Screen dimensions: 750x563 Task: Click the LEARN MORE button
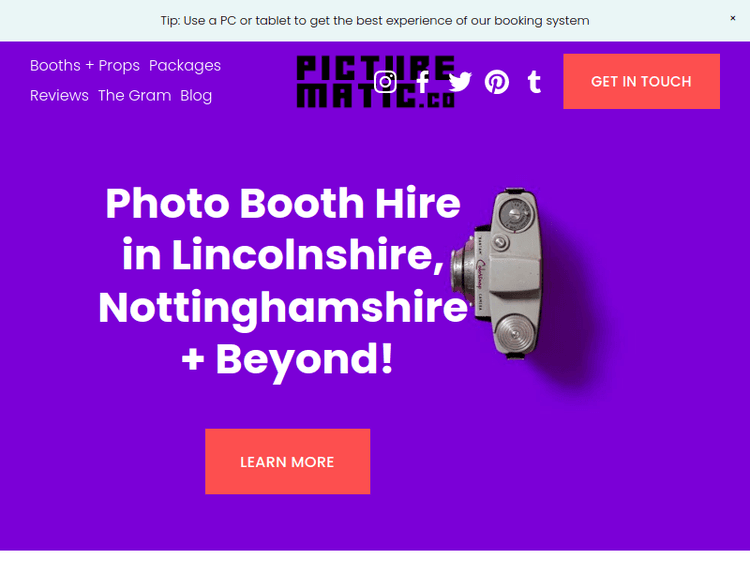287,462
